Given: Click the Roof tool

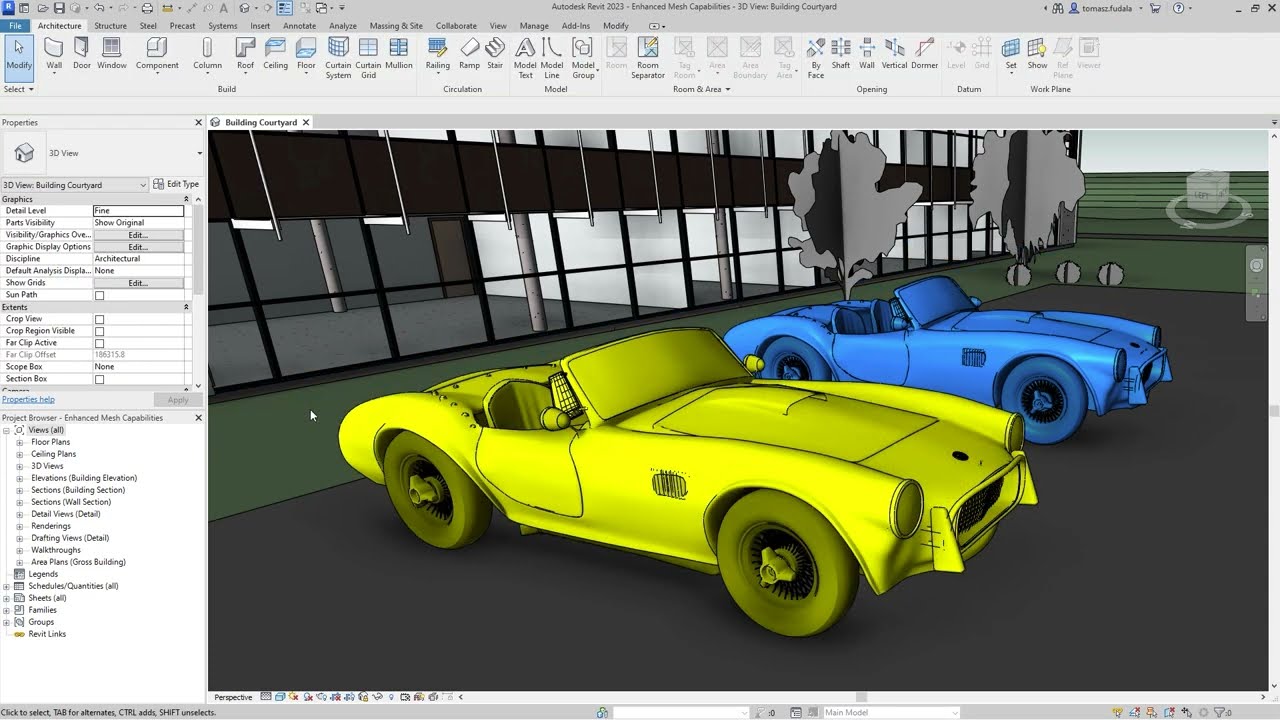Looking at the screenshot, I should pyautogui.click(x=245, y=55).
